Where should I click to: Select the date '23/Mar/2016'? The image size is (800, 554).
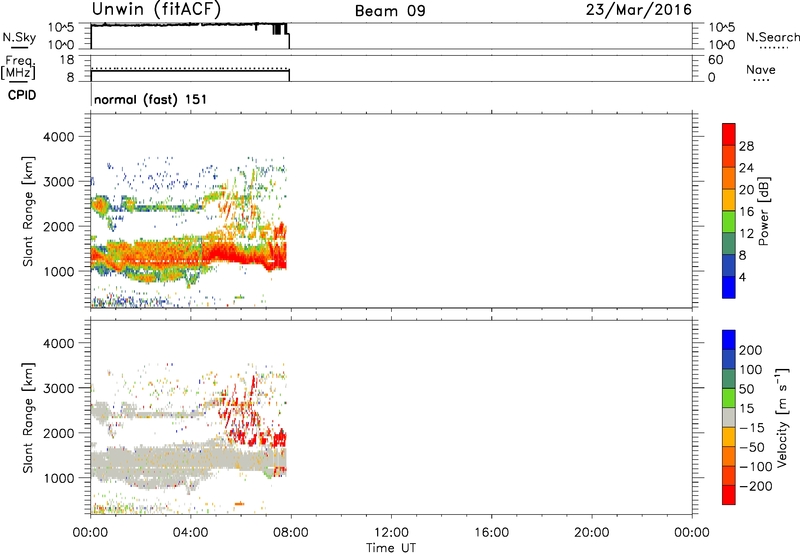click(x=639, y=10)
